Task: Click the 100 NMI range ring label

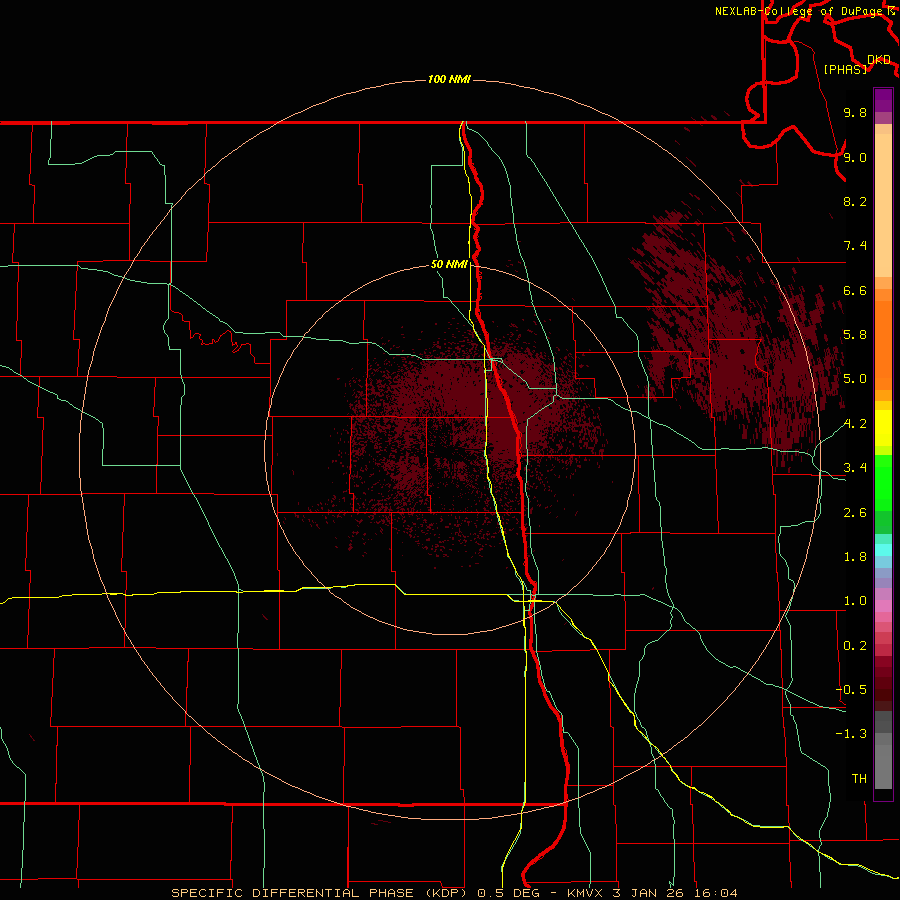Action: (x=449, y=79)
